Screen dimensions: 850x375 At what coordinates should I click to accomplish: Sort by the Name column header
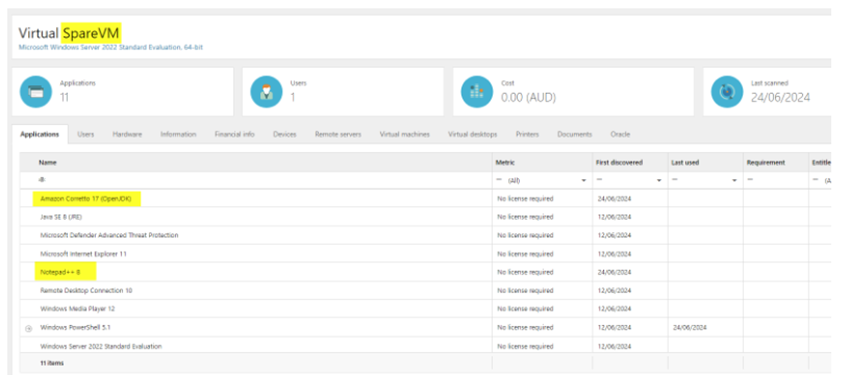48,163
